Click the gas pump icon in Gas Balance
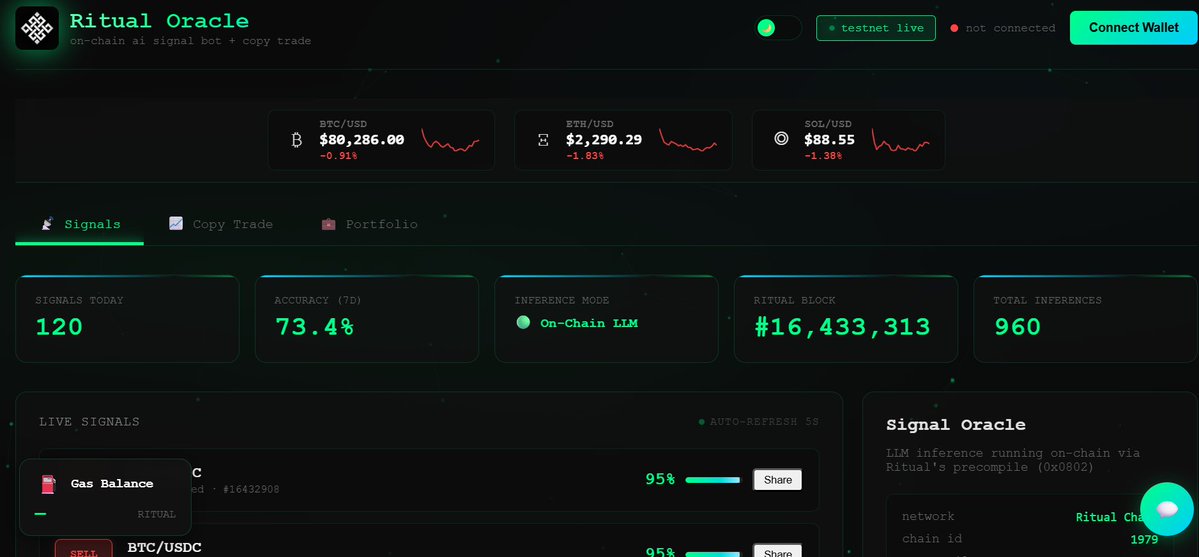 click(x=48, y=484)
